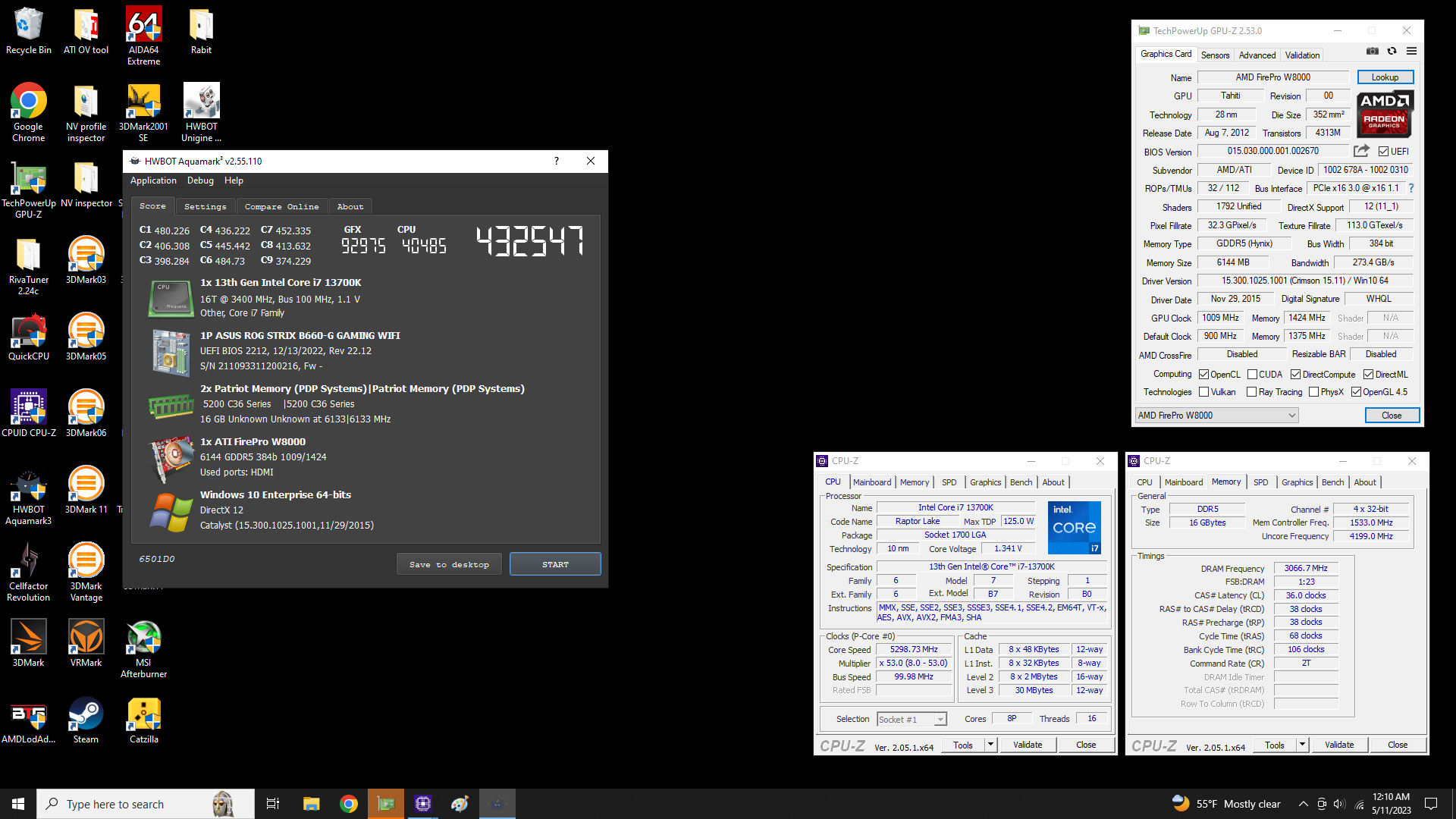Launch 3DMark05 desktop shortcut
The height and width of the screenshot is (819, 1456).
[x=86, y=337]
